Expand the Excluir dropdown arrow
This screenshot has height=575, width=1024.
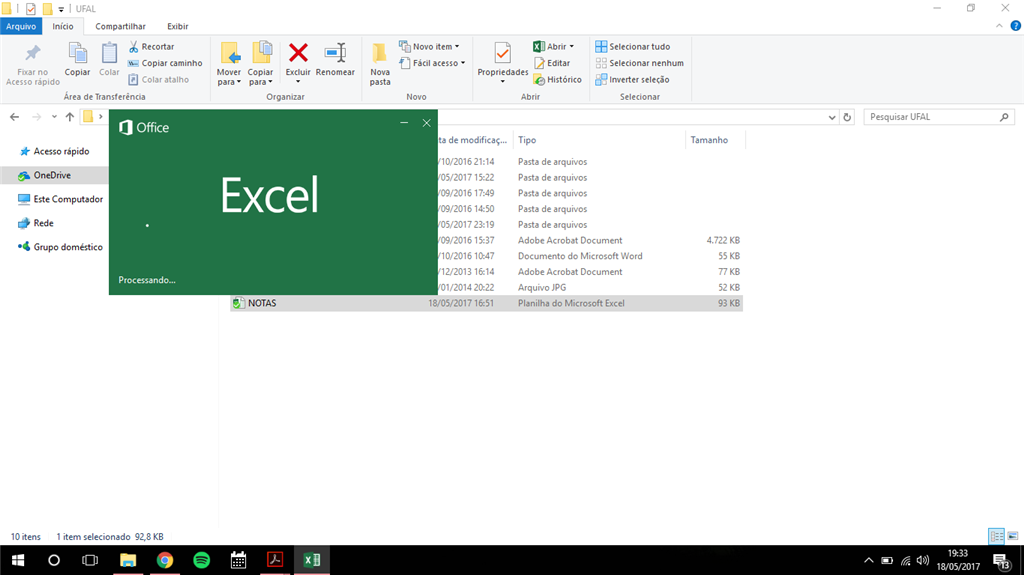tap(298, 82)
